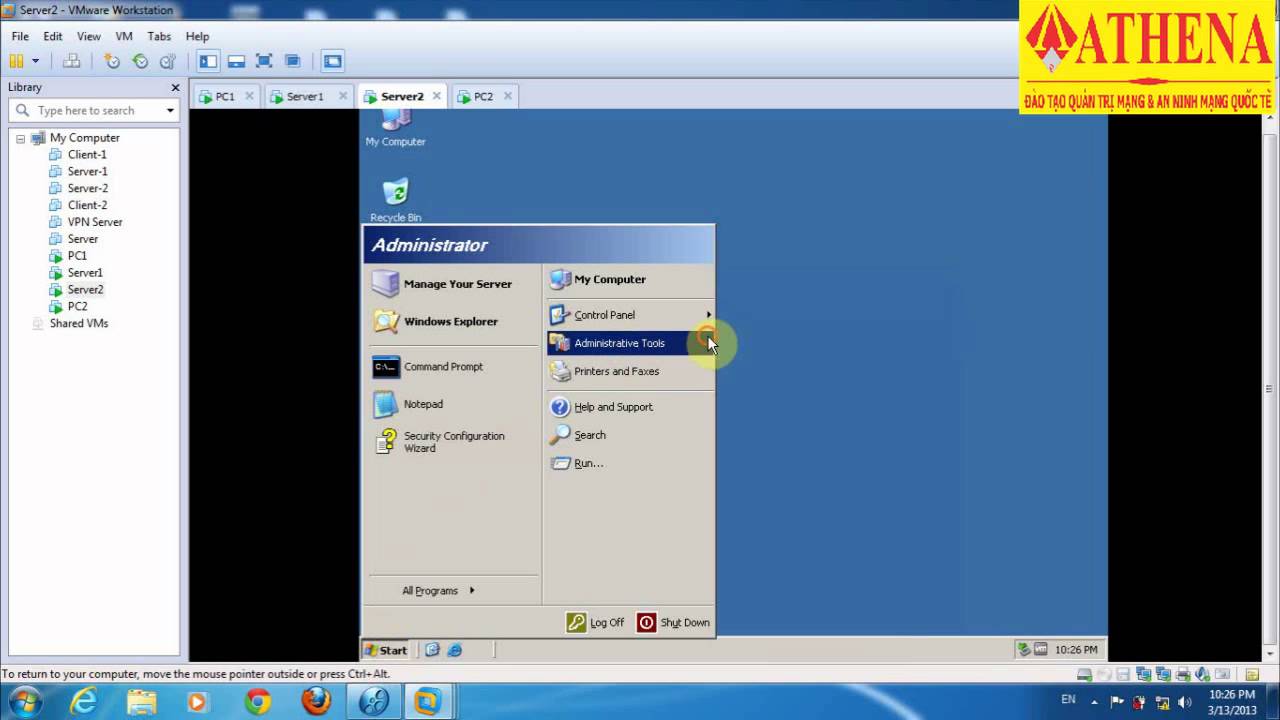Image resolution: width=1280 pixels, height=720 pixels.
Task: Open the Edit menu
Action: (x=53, y=36)
